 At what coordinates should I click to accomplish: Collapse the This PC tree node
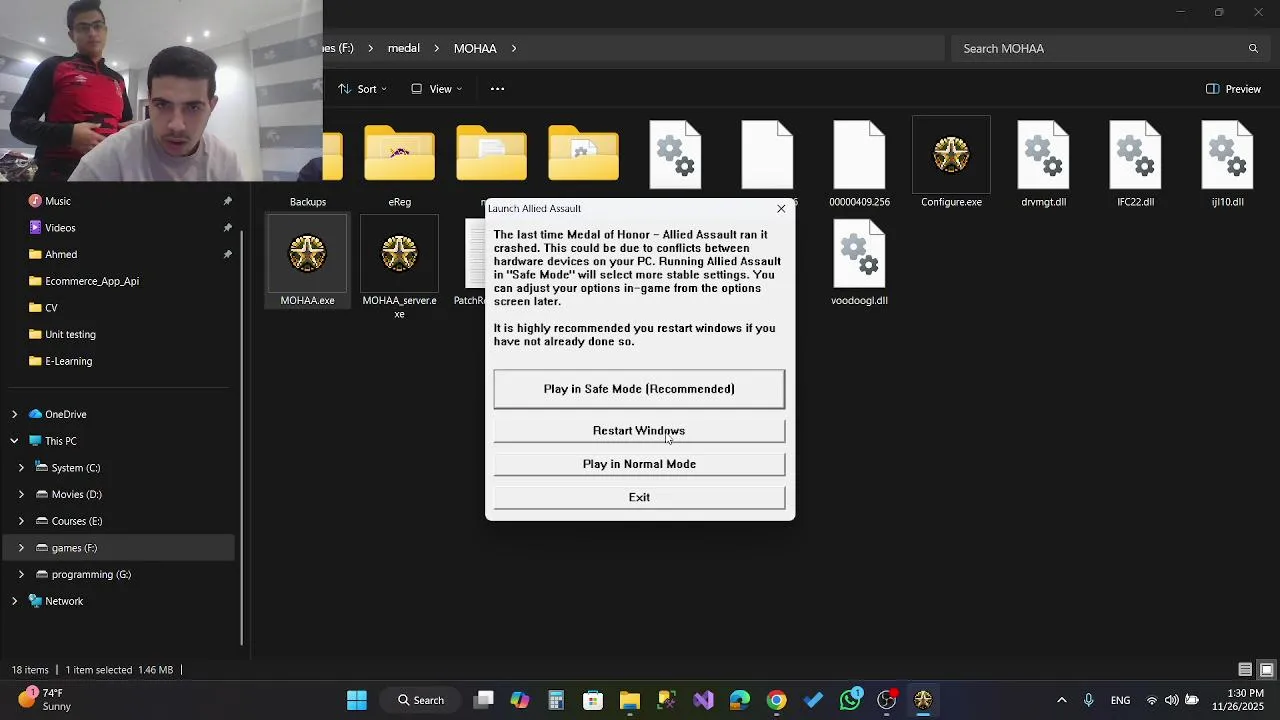(14, 441)
